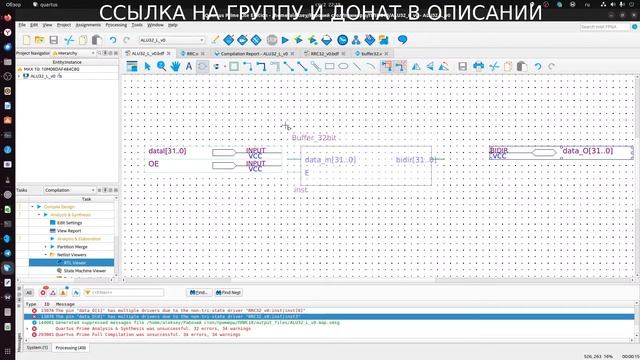The height and width of the screenshot is (360, 640).
Task: Select the Orthogonal Bus tool
Action: (261, 67)
